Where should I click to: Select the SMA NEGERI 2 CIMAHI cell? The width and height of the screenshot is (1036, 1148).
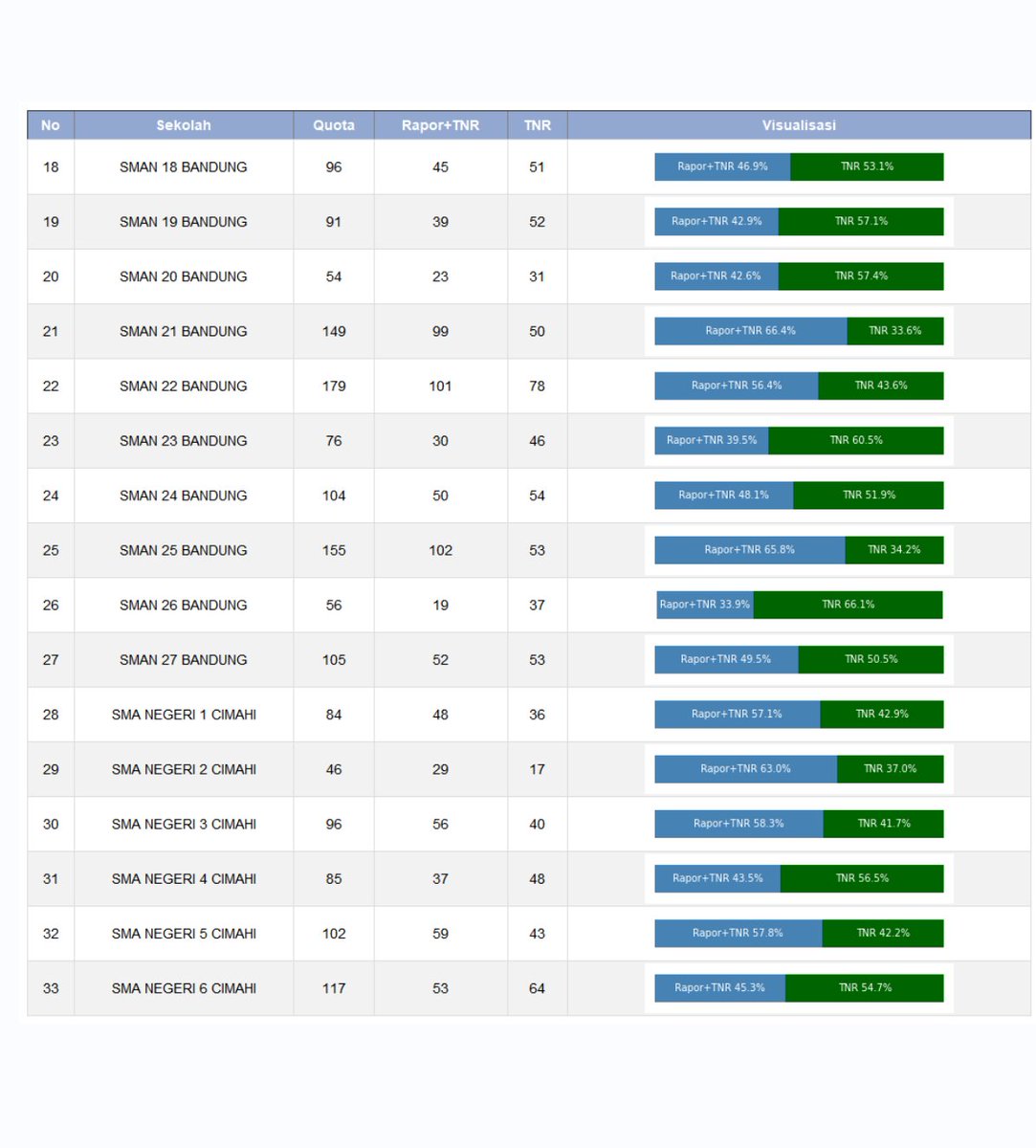[x=184, y=769]
